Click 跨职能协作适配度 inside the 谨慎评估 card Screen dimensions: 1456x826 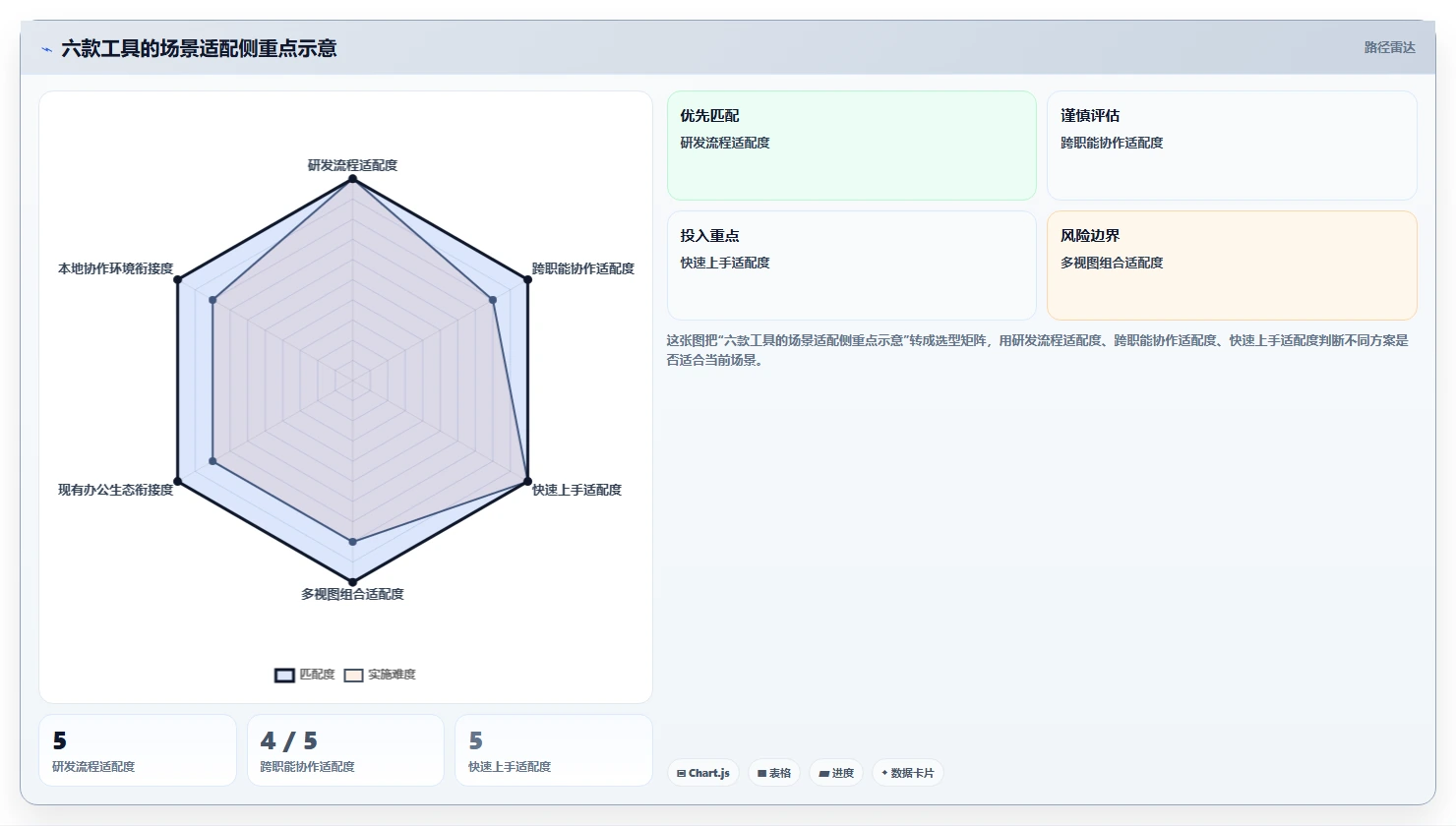[x=1112, y=143]
